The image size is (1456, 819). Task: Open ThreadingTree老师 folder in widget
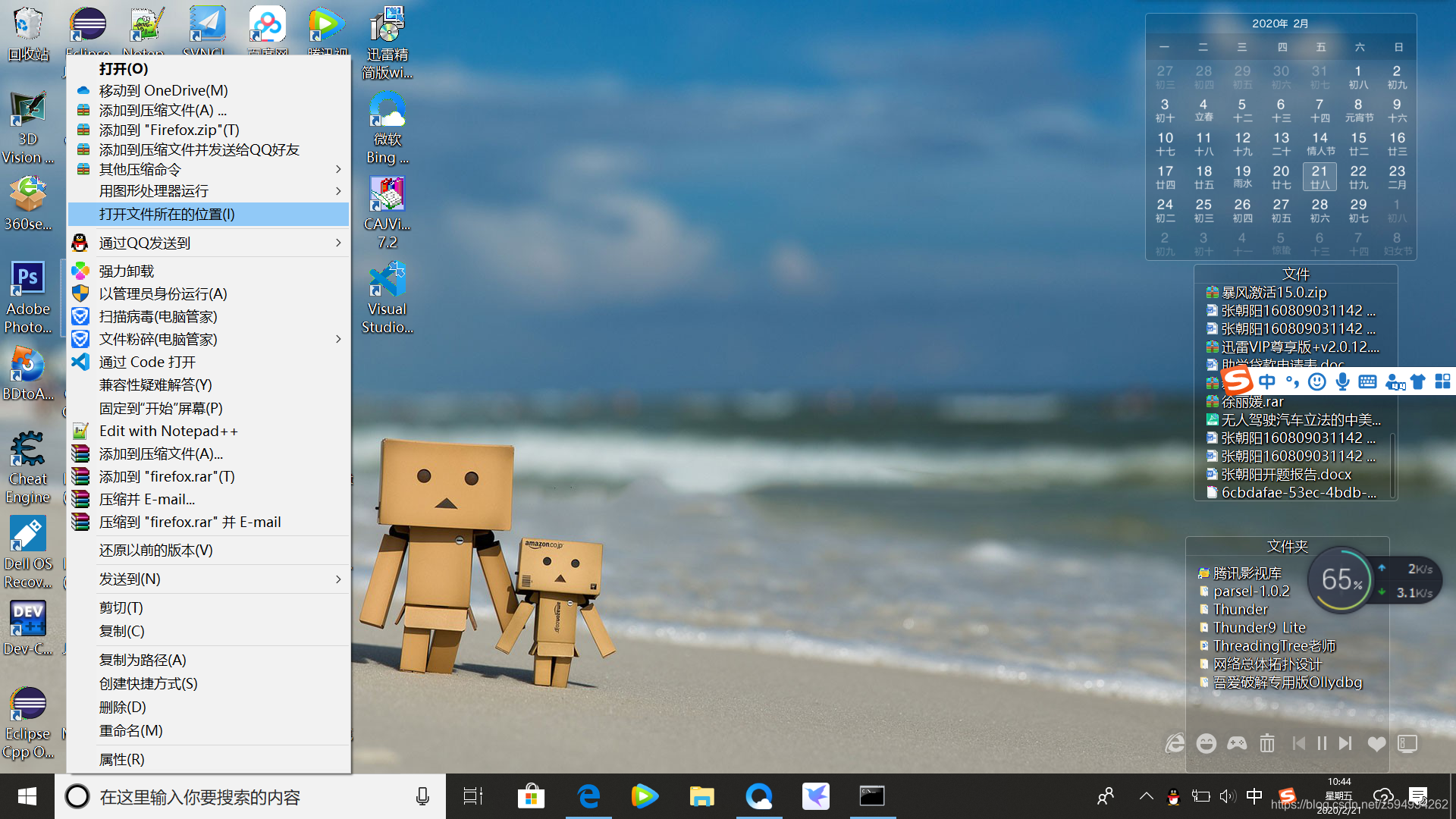(x=1267, y=646)
